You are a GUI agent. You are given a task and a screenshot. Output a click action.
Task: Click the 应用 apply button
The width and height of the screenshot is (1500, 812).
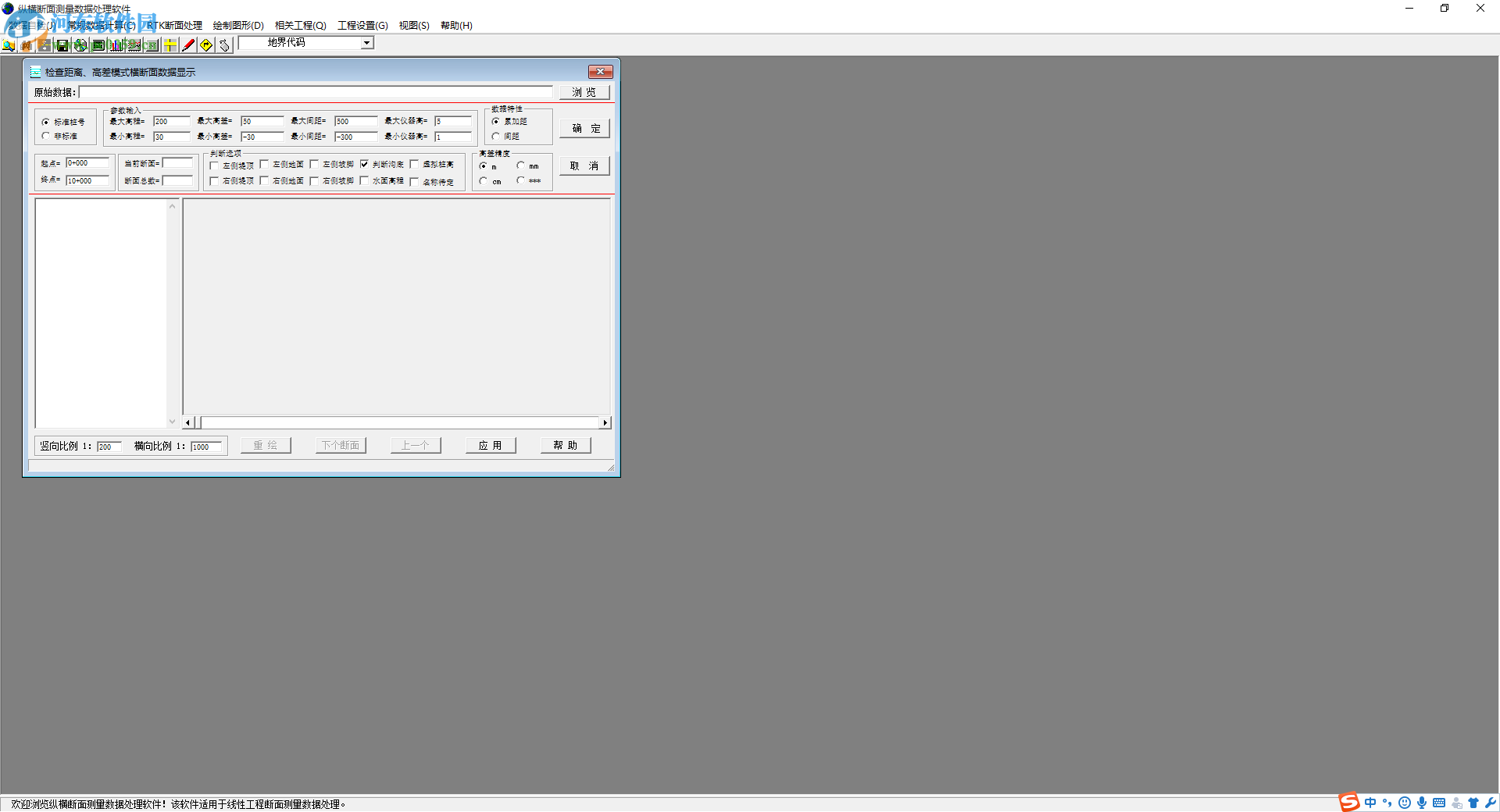coord(491,445)
